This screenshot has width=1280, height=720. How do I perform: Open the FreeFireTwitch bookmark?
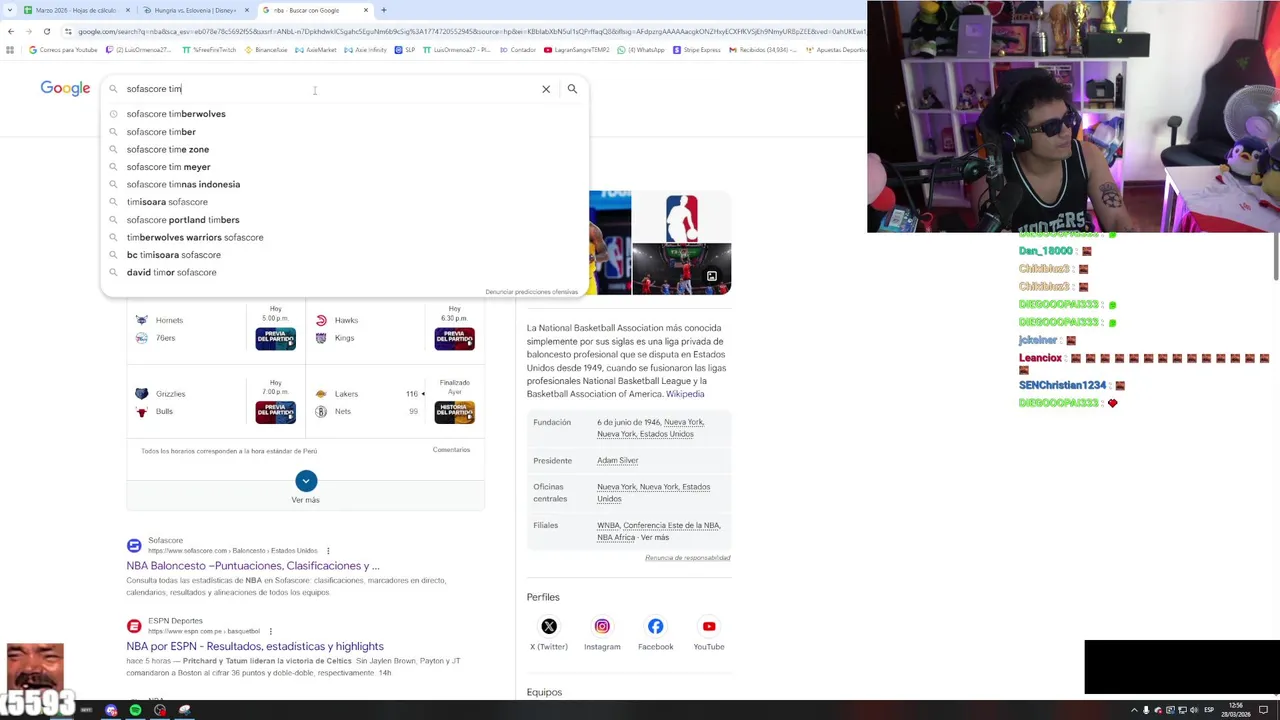tap(210, 50)
